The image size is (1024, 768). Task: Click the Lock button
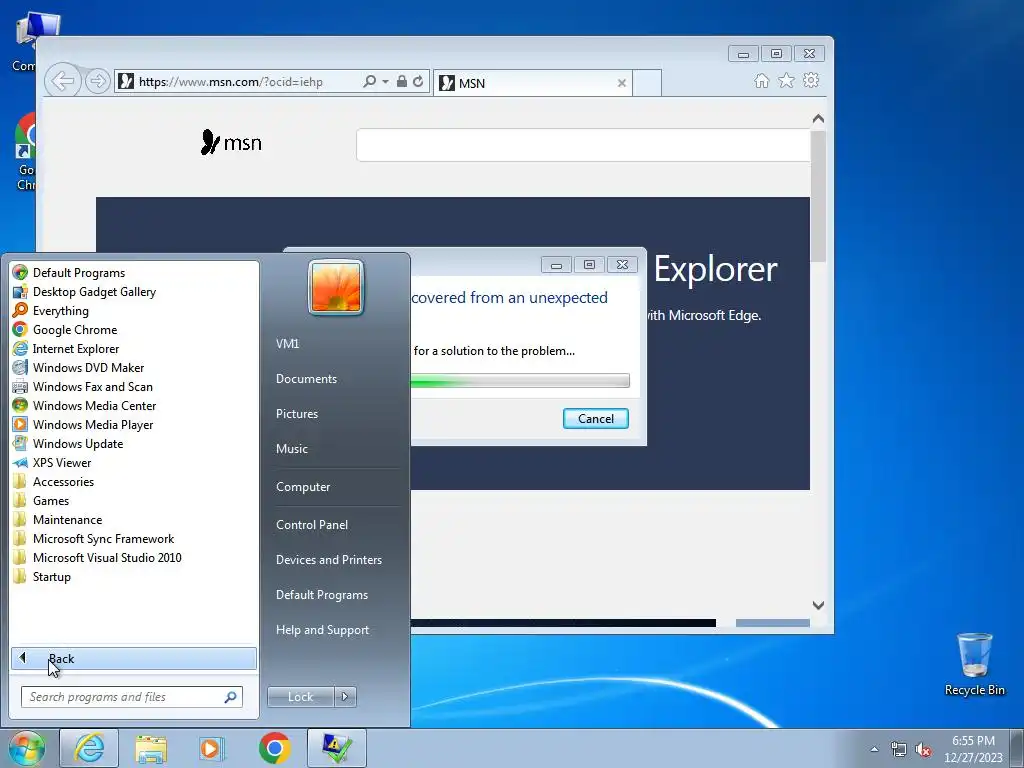click(x=300, y=697)
